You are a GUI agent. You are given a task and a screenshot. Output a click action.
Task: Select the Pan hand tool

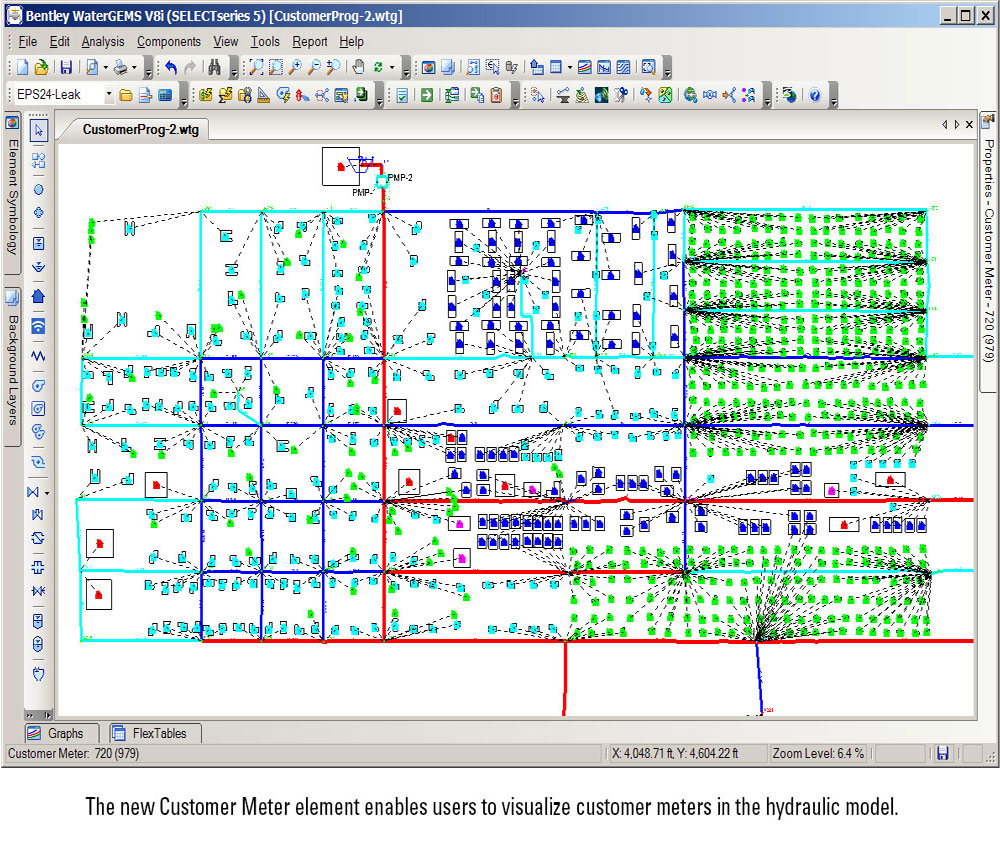pyautogui.click(x=358, y=67)
